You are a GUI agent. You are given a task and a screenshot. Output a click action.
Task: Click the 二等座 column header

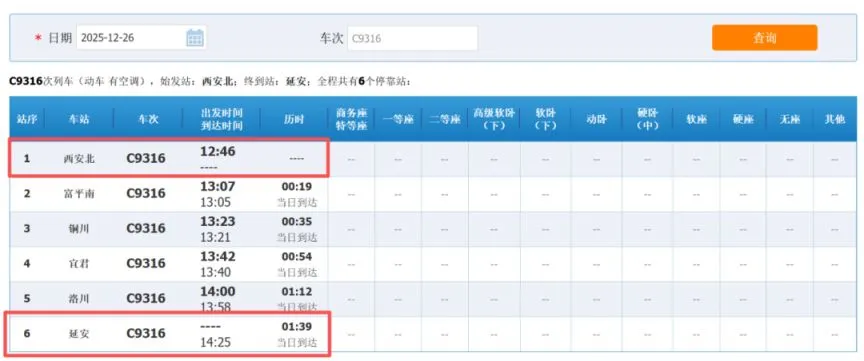pos(445,119)
